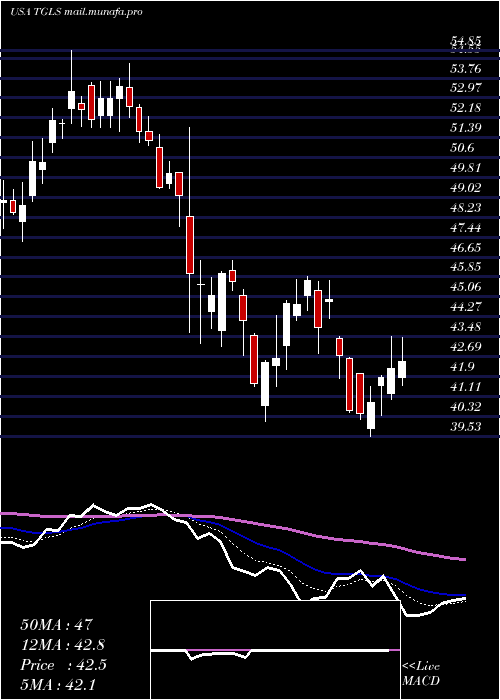The image size is (500, 700).
Task: Click the 41.9 price axis label
Action: coord(462,367)
